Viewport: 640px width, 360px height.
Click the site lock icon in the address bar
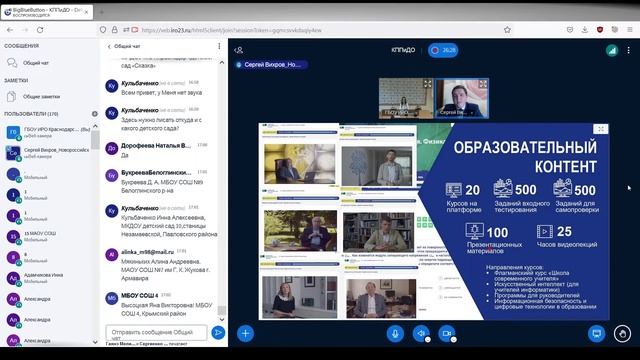[115, 30]
